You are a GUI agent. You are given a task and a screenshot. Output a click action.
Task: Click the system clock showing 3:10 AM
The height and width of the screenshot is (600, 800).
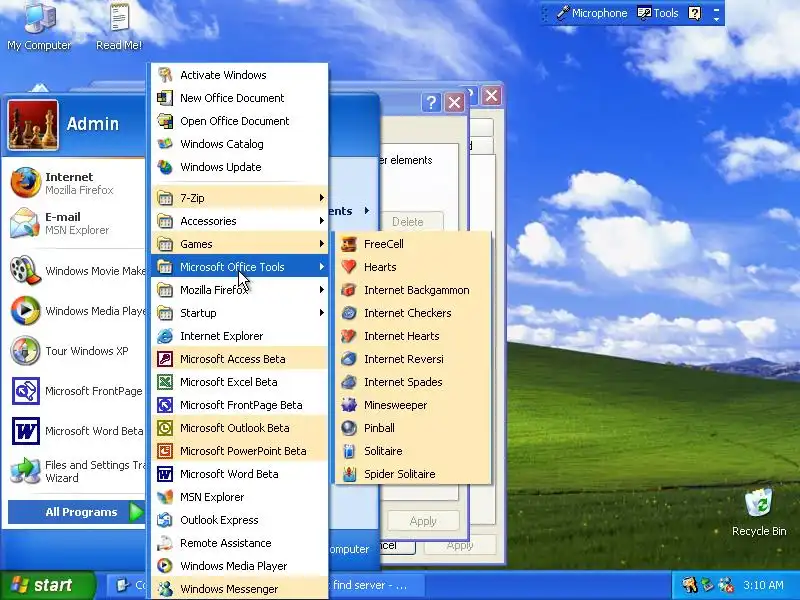(x=763, y=585)
